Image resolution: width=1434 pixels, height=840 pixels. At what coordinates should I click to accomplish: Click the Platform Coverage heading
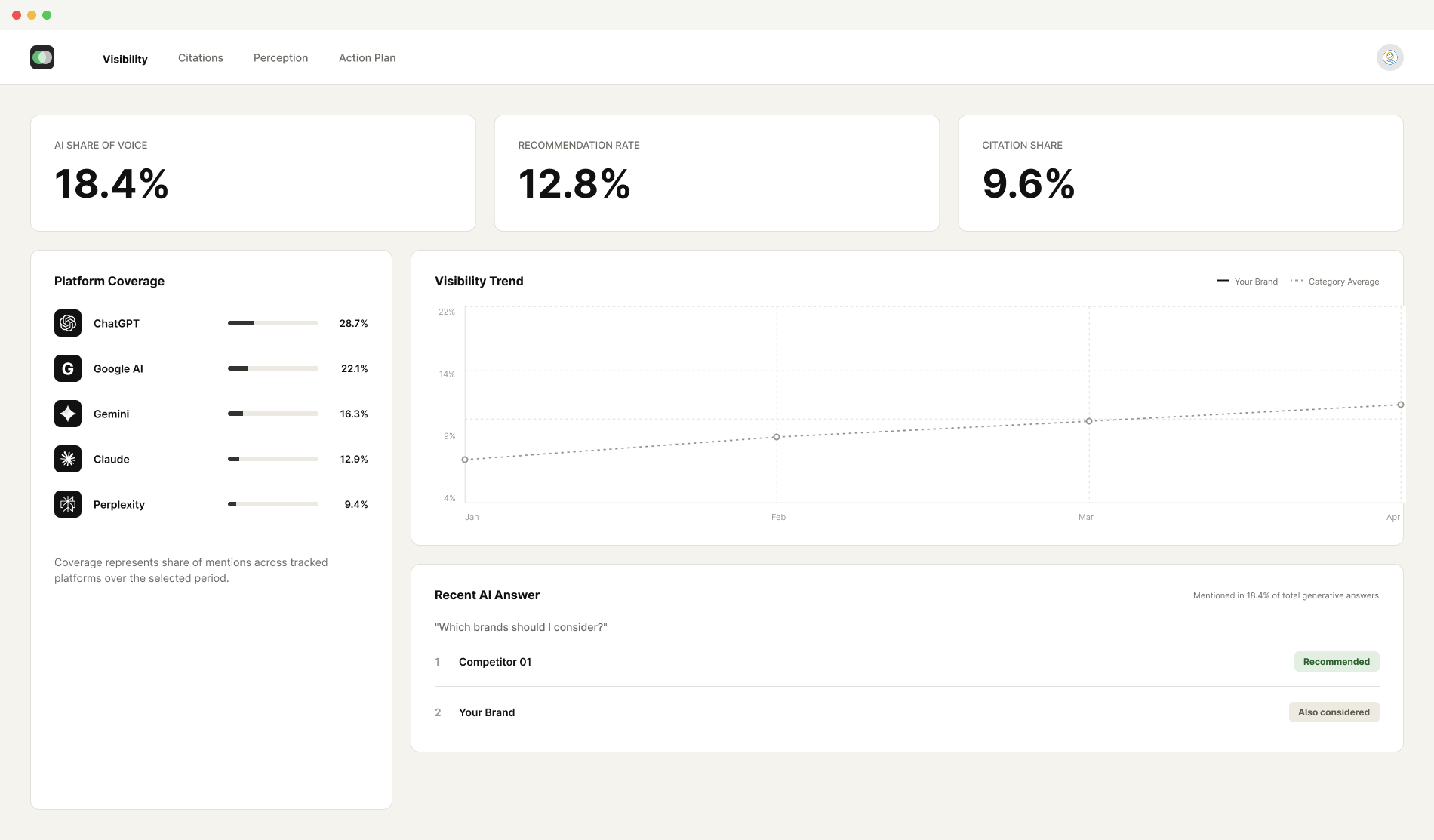click(x=109, y=281)
